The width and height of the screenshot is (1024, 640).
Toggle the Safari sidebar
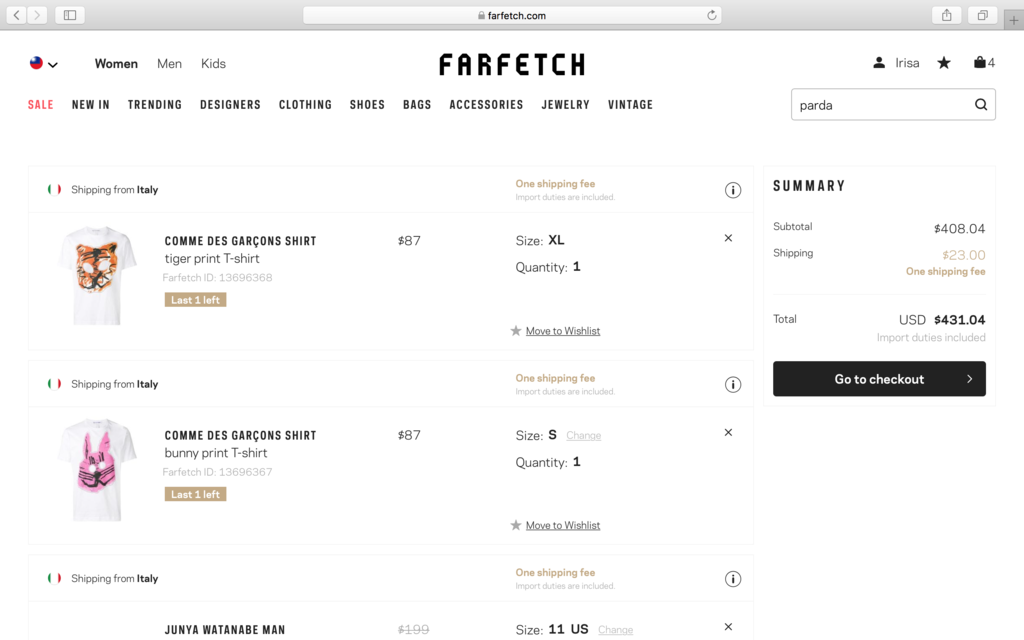70,15
